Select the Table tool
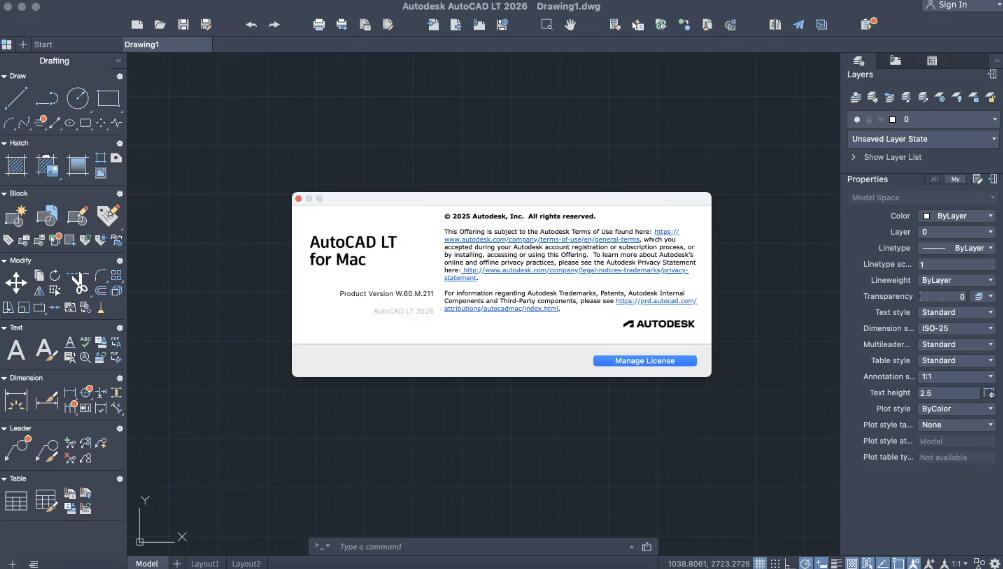1003x569 pixels. tap(16, 501)
